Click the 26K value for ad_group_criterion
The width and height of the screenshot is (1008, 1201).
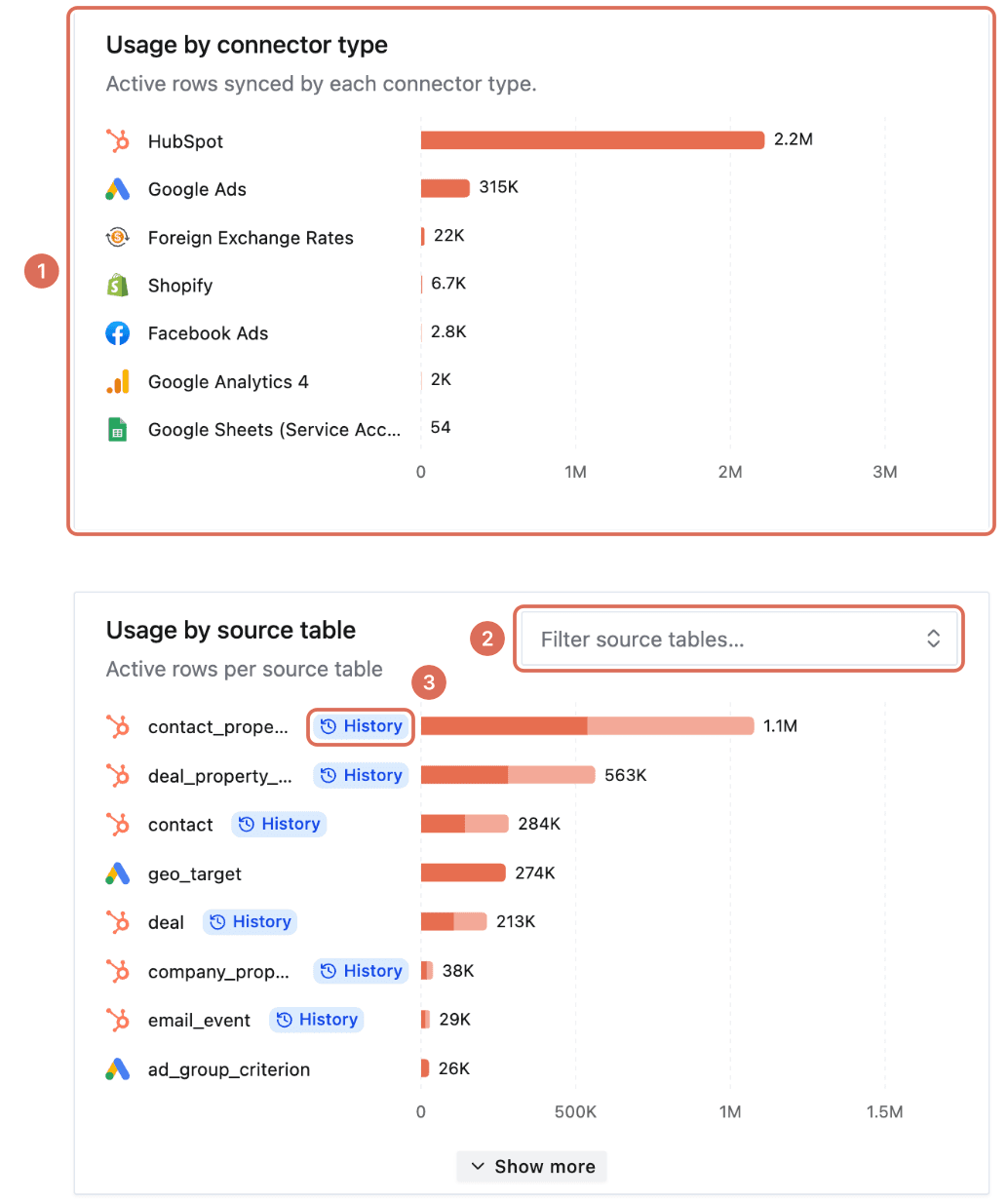coord(454,1068)
